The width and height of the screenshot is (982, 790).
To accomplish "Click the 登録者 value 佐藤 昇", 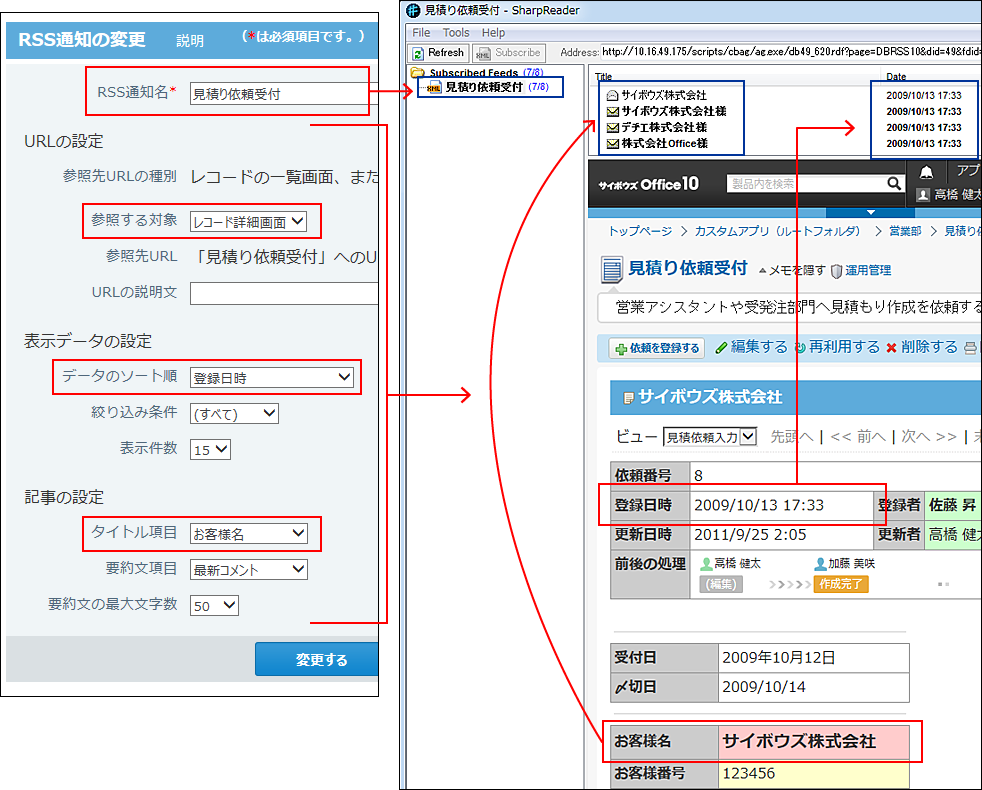I will coord(952,505).
